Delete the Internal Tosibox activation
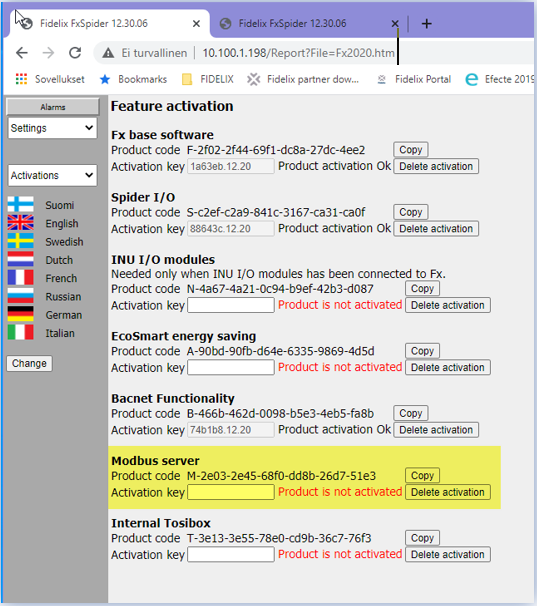Viewport: 537px width, 606px height. (448, 555)
